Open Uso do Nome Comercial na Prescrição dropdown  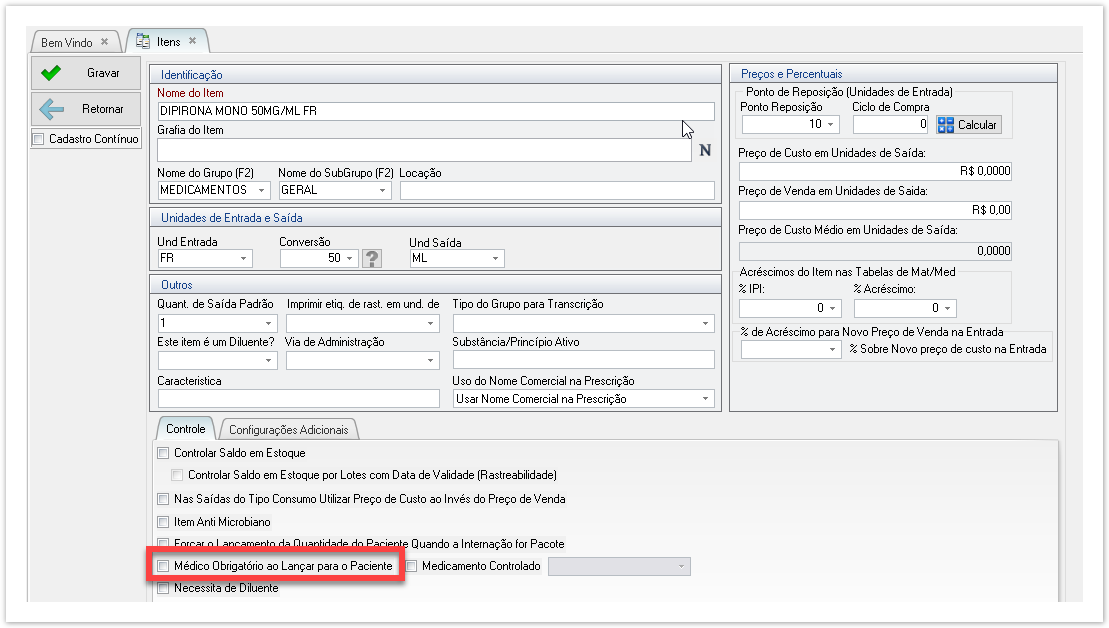[x=706, y=399]
